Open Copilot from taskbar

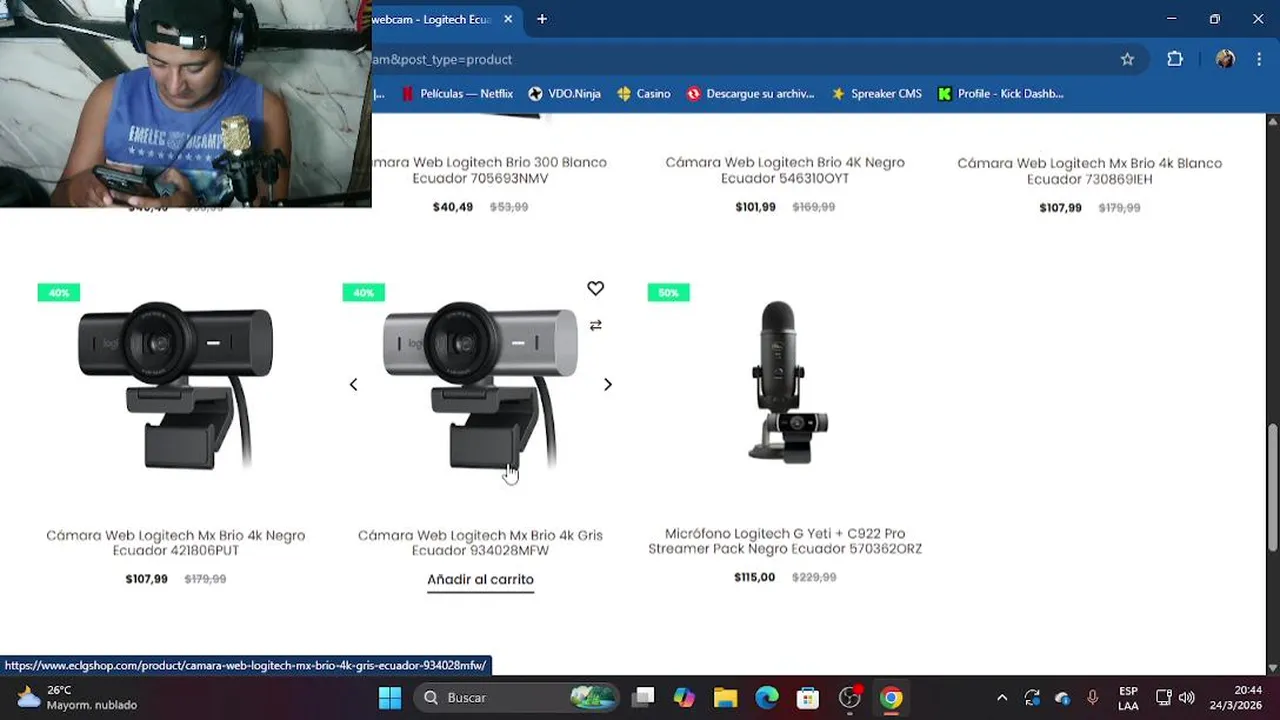click(x=684, y=698)
